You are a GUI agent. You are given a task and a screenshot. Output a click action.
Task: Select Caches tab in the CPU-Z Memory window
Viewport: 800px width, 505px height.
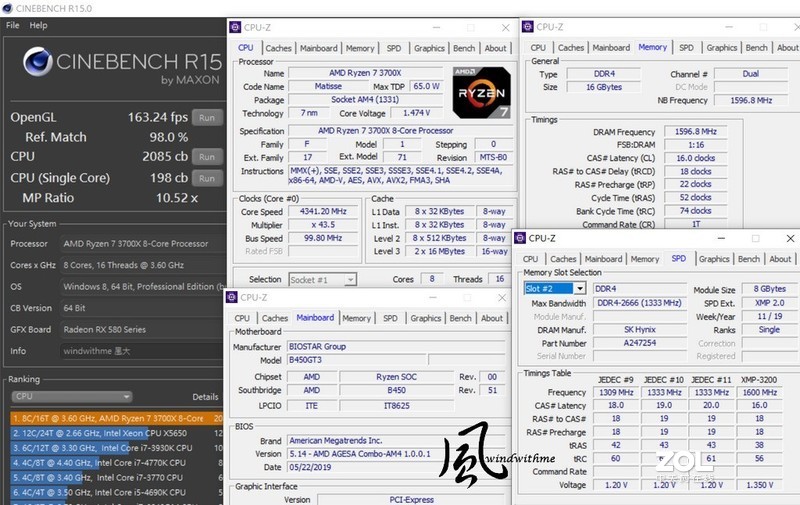[570, 47]
